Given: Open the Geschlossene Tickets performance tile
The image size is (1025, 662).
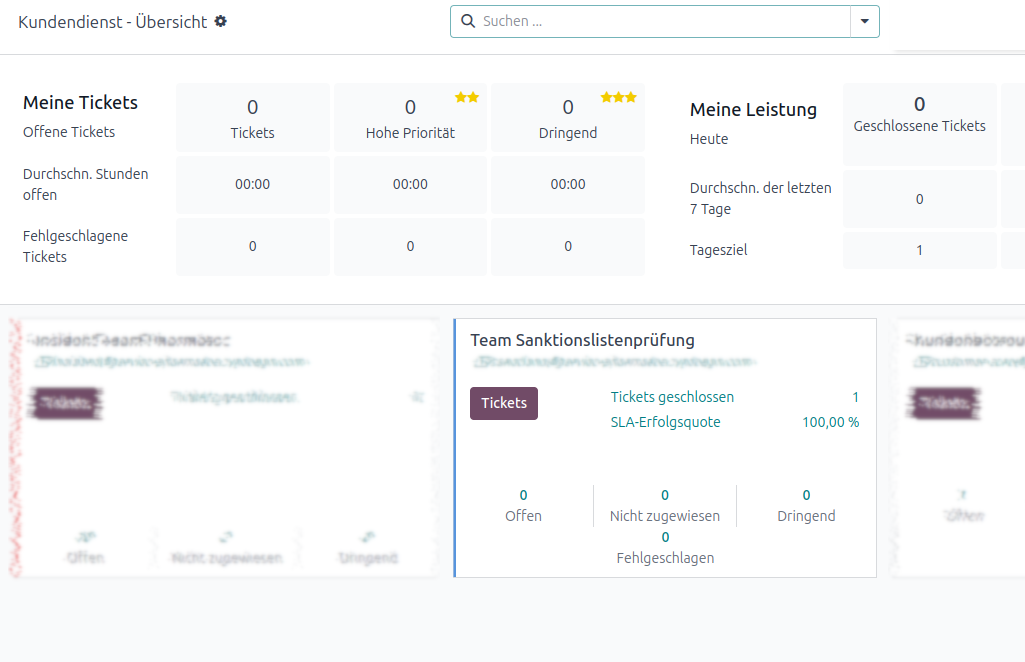Looking at the screenshot, I should [x=919, y=115].
